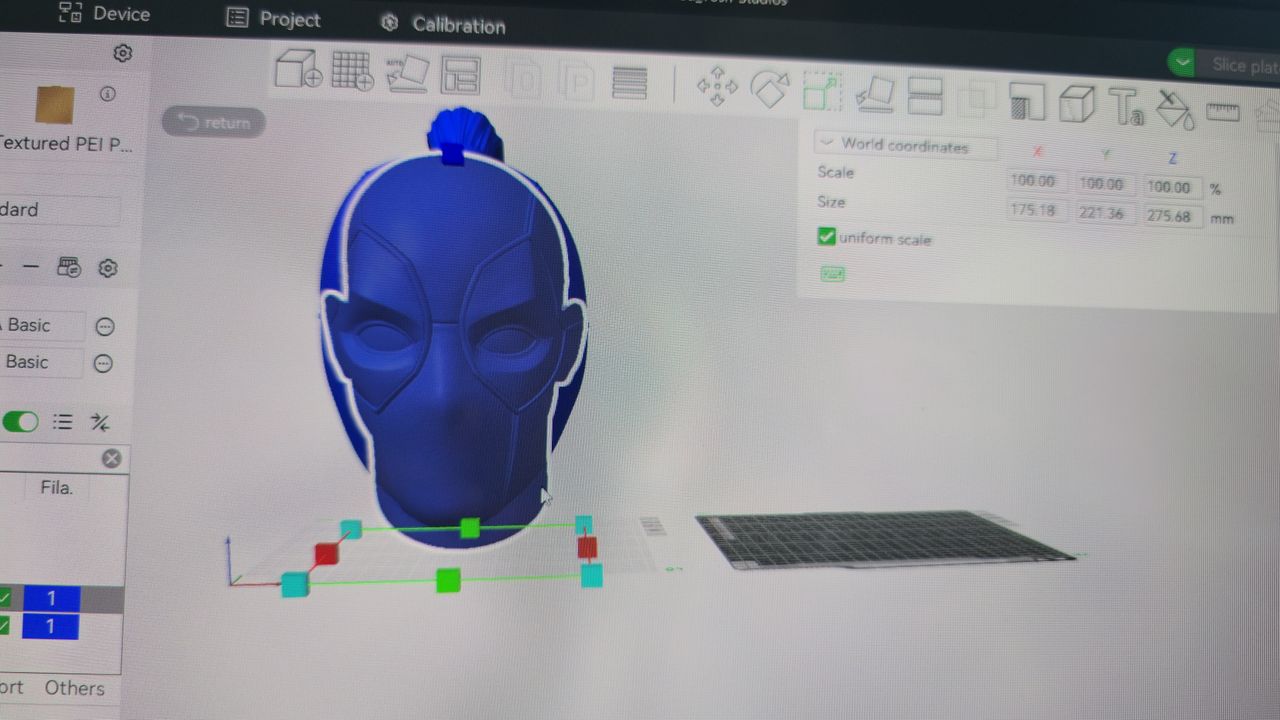Open the Others settings tab

[x=74, y=688]
